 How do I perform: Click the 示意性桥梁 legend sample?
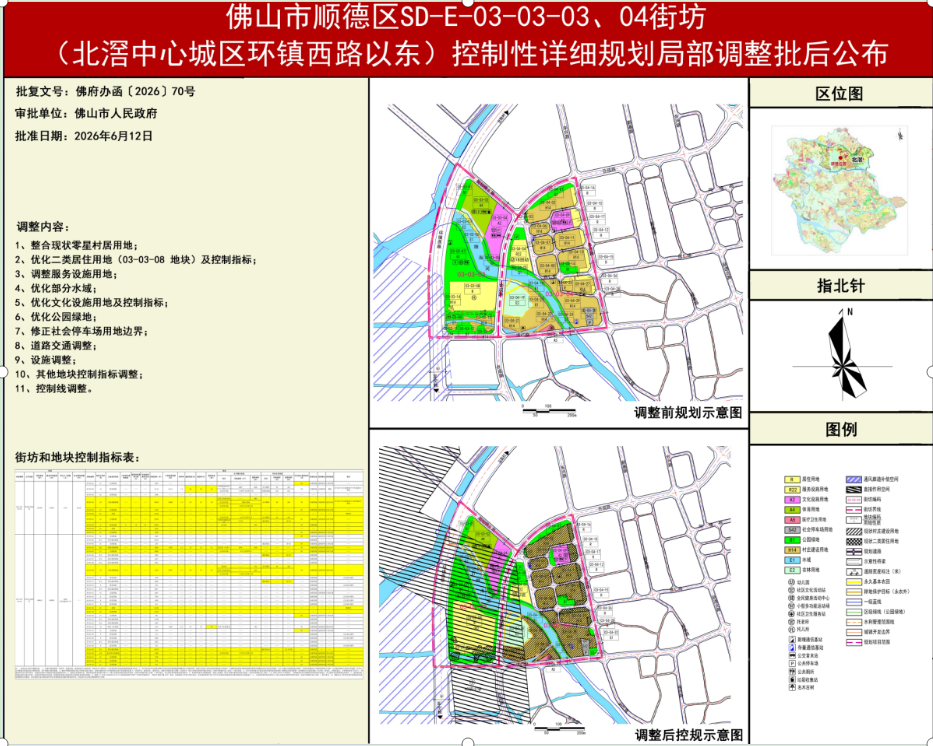coord(854,562)
